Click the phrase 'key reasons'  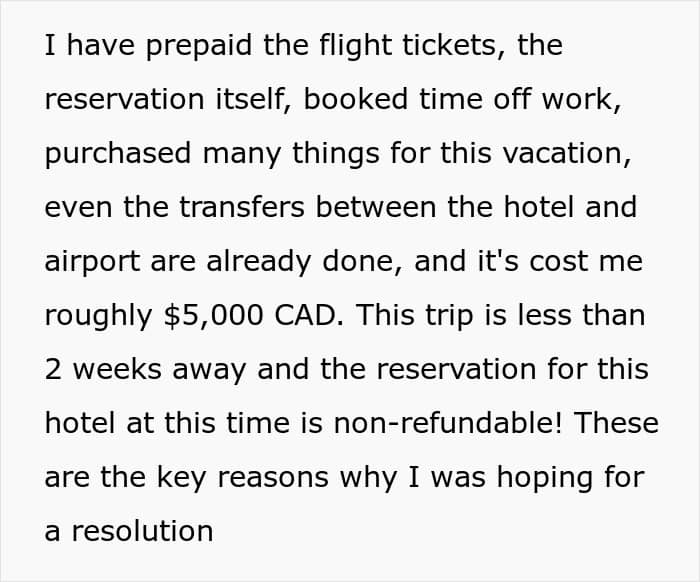(242, 477)
